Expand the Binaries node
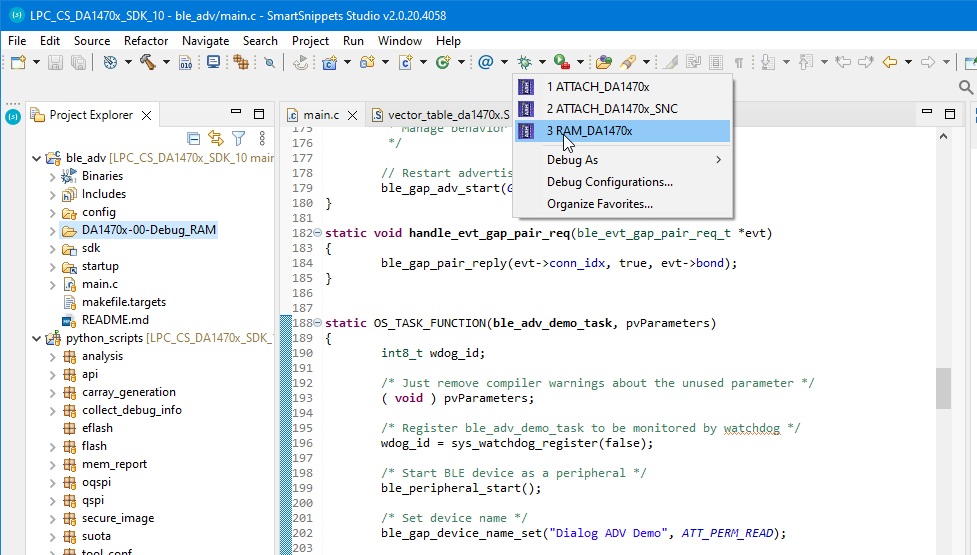Image resolution: width=977 pixels, height=555 pixels. [53, 176]
